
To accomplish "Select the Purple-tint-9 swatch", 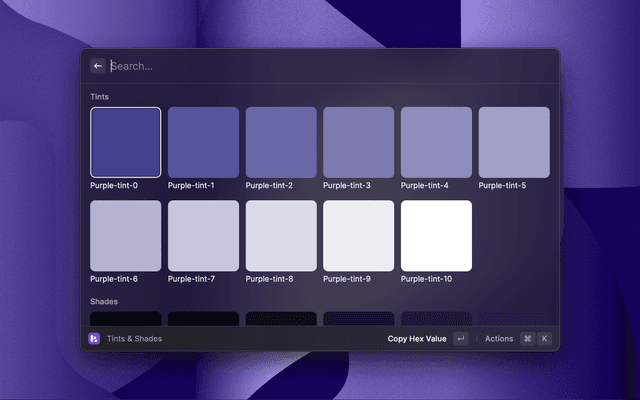I will tap(358, 236).
